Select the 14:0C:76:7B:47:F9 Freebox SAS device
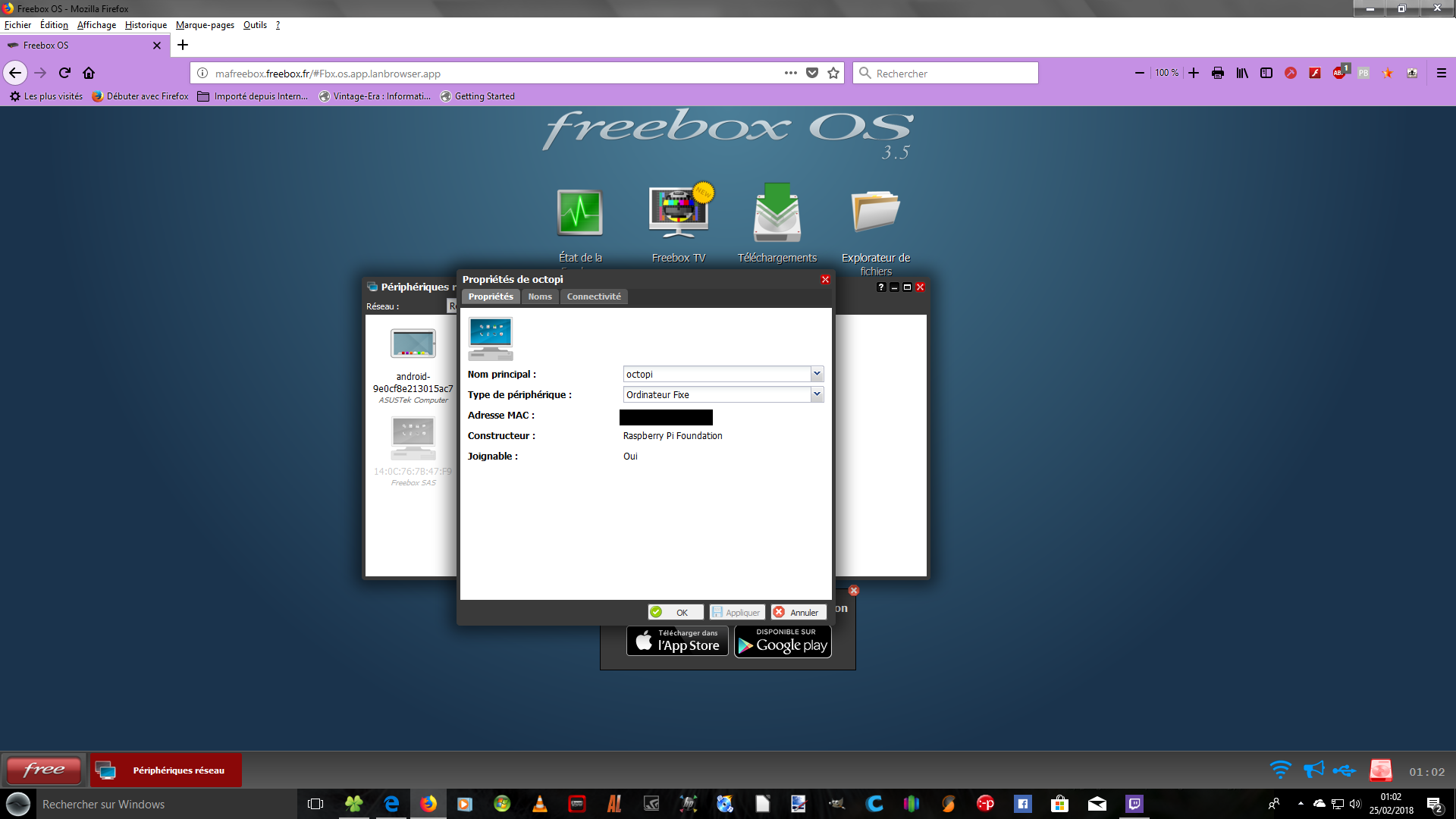This screenshot has width=1456, height=819. click(413, 451)
